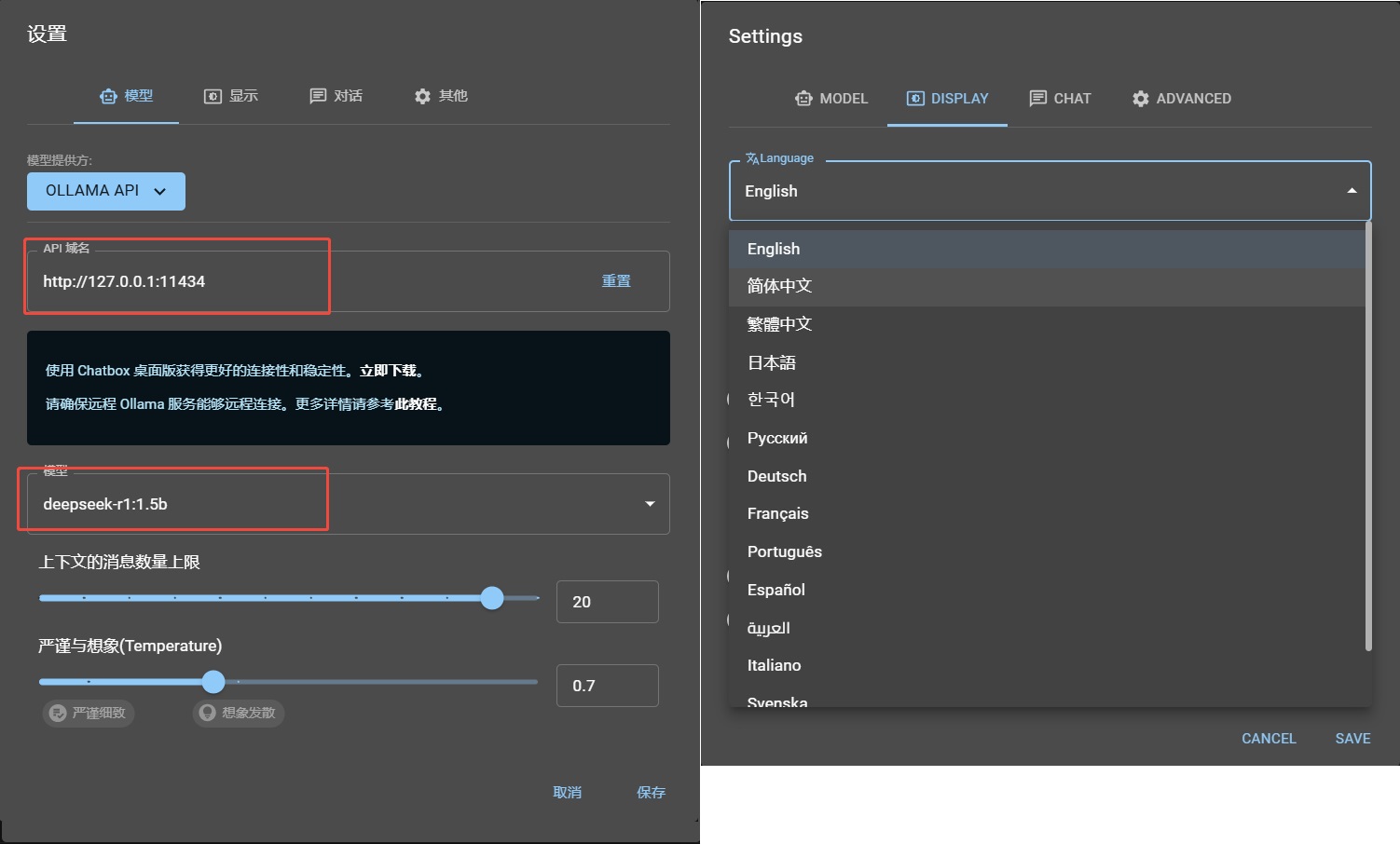Click the display icon on the 显示 tab
Screen dimensions: 1400x844
click(x=211, y=95)
